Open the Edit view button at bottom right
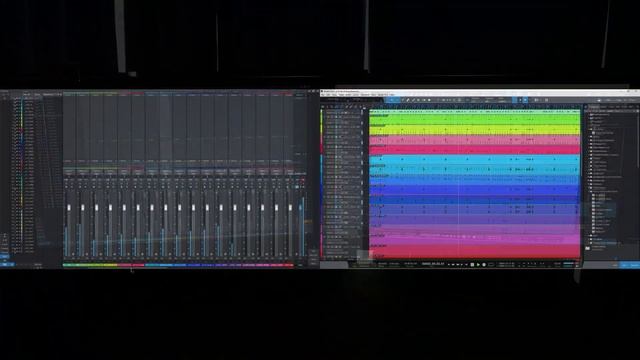 615,265
